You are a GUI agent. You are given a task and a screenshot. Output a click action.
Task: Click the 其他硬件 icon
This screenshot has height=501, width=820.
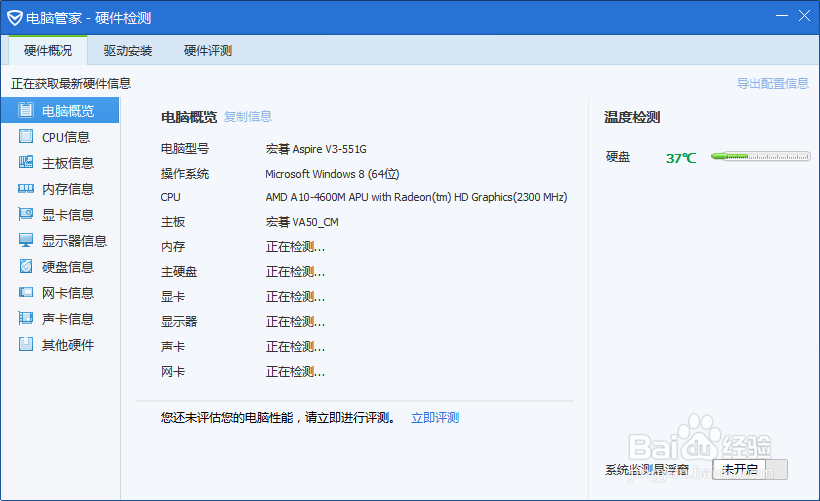click(26, 344)
